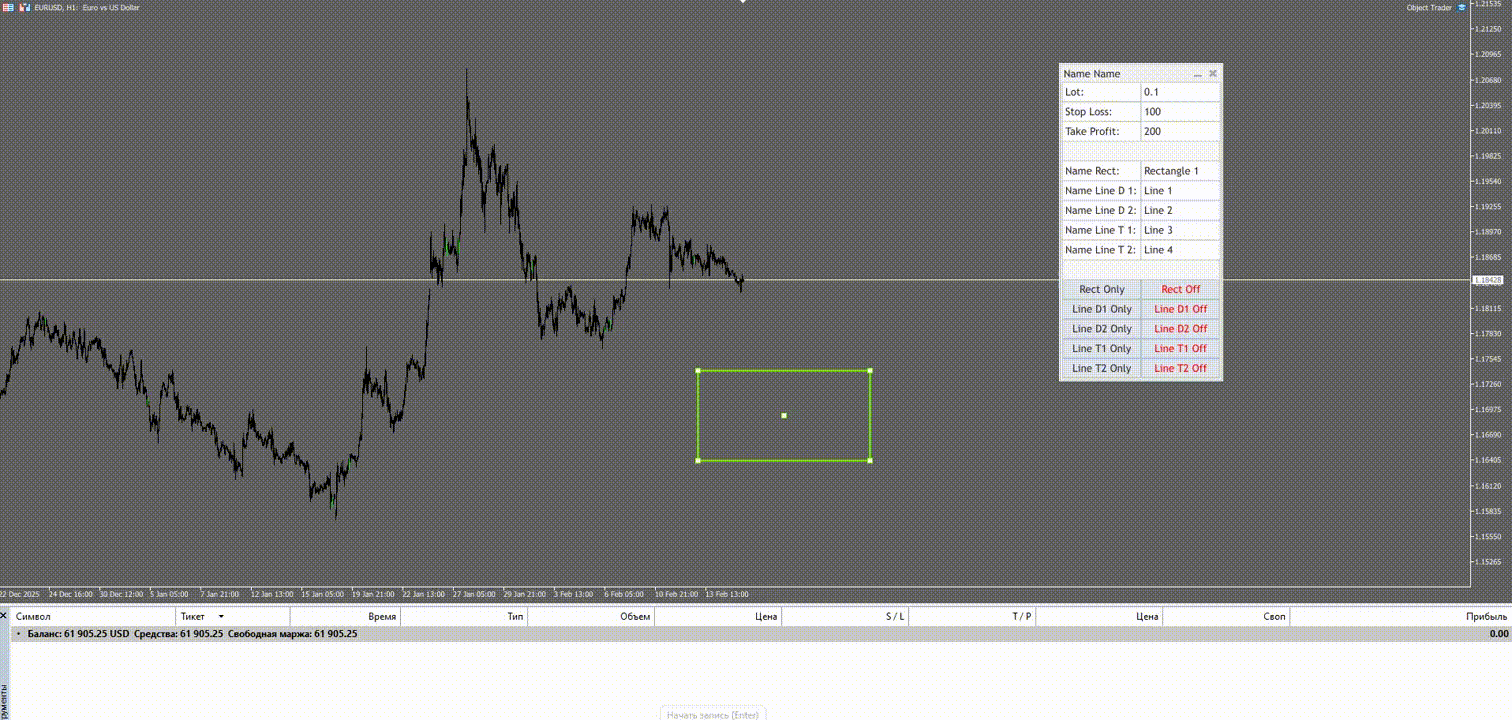Edit the Name Line T 2 field 'Line 4'
This screenshot has height=720, width=1512.
pos(1181,250)
